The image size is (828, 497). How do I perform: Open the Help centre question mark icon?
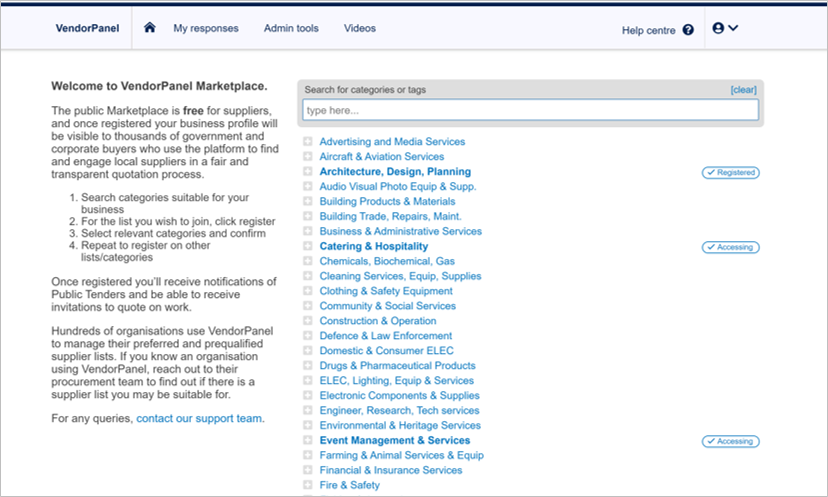pos(688,30)
